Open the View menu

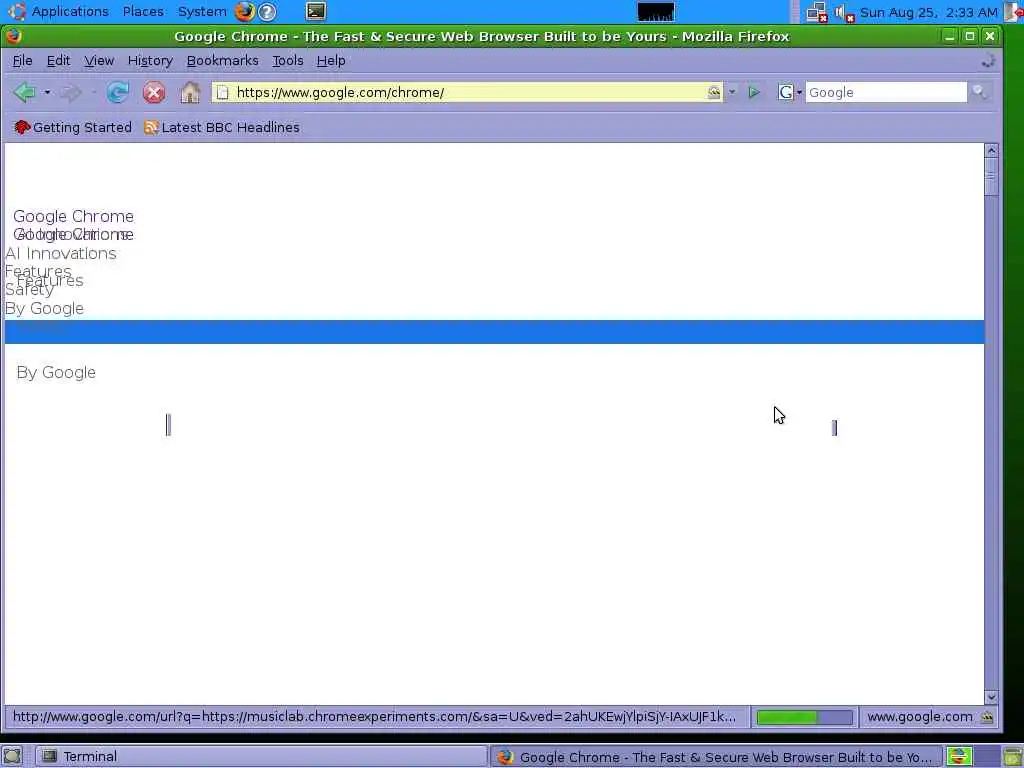[x=99, y=60]
